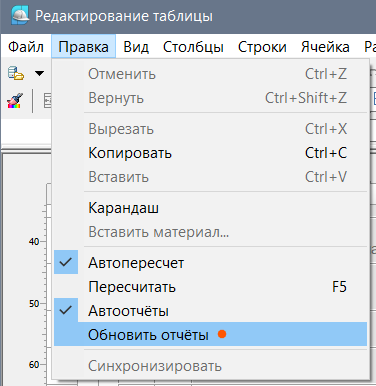Image resolution: width=376 pixels, height=386 pixels.
Task: Open the Строки menu
Action: click(262, 47)
